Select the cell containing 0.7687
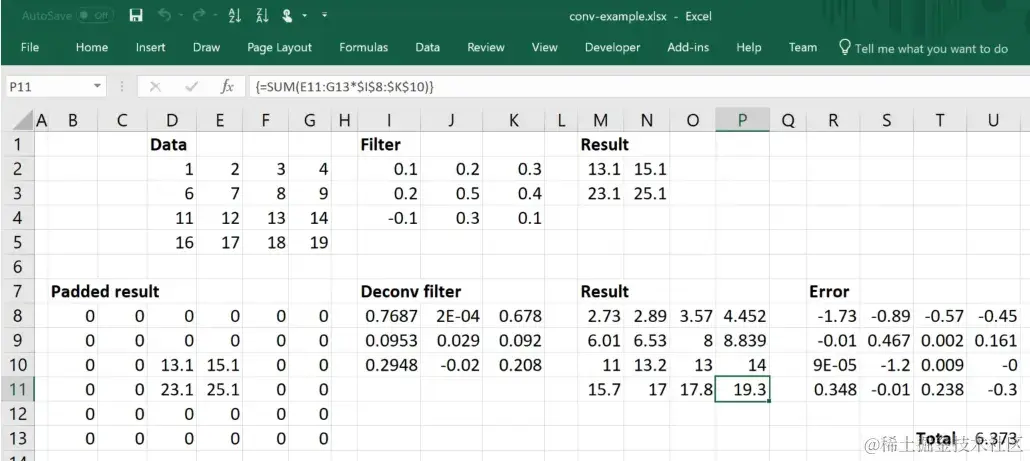The image size is (1030, 461). point(389,316)
